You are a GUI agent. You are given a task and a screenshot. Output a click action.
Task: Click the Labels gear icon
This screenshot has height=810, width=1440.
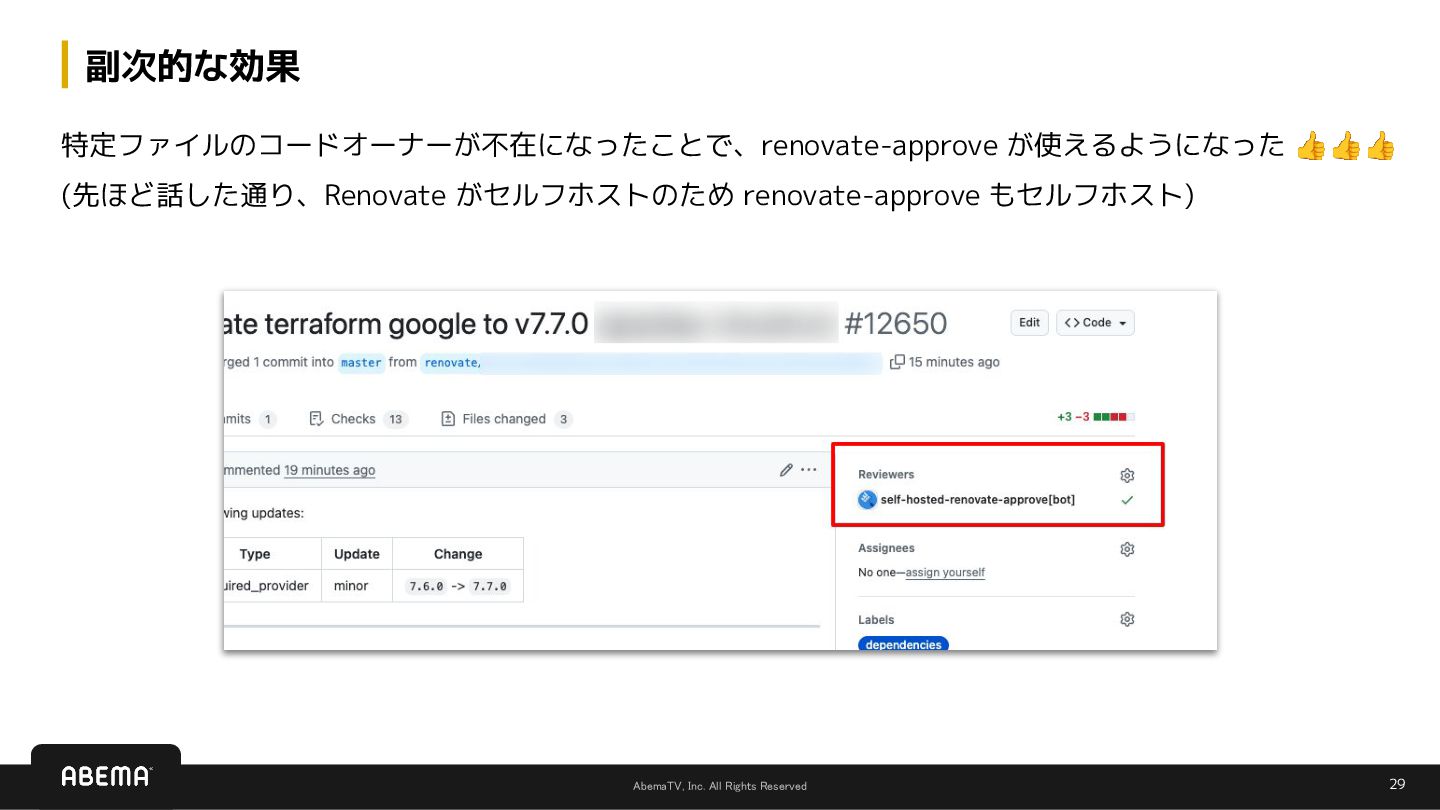coord(1127,620)
